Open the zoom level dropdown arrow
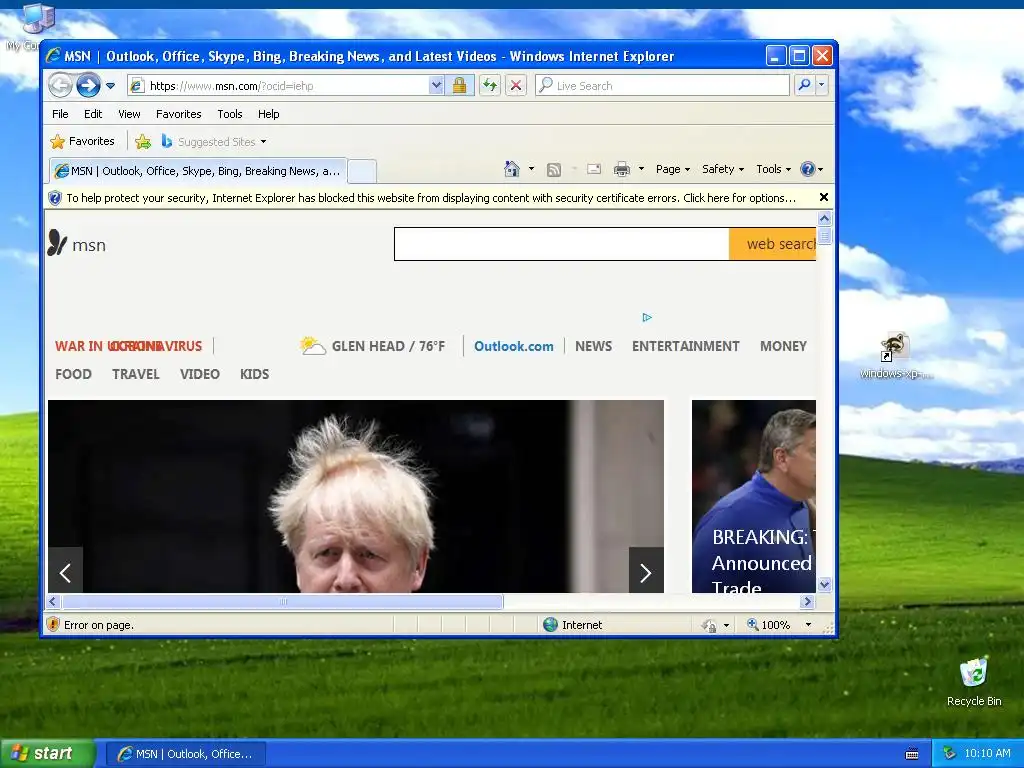This screenshot has width=1024, height=768. pos(808,625)
